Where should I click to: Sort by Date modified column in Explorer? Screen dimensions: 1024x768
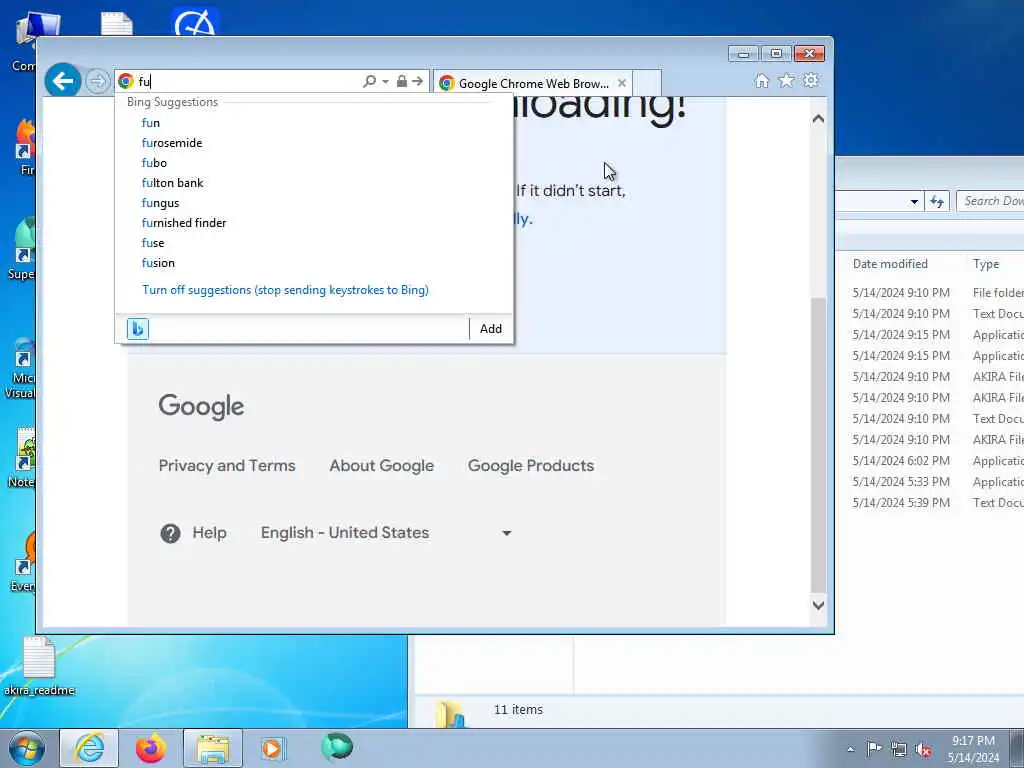[890, 264]
